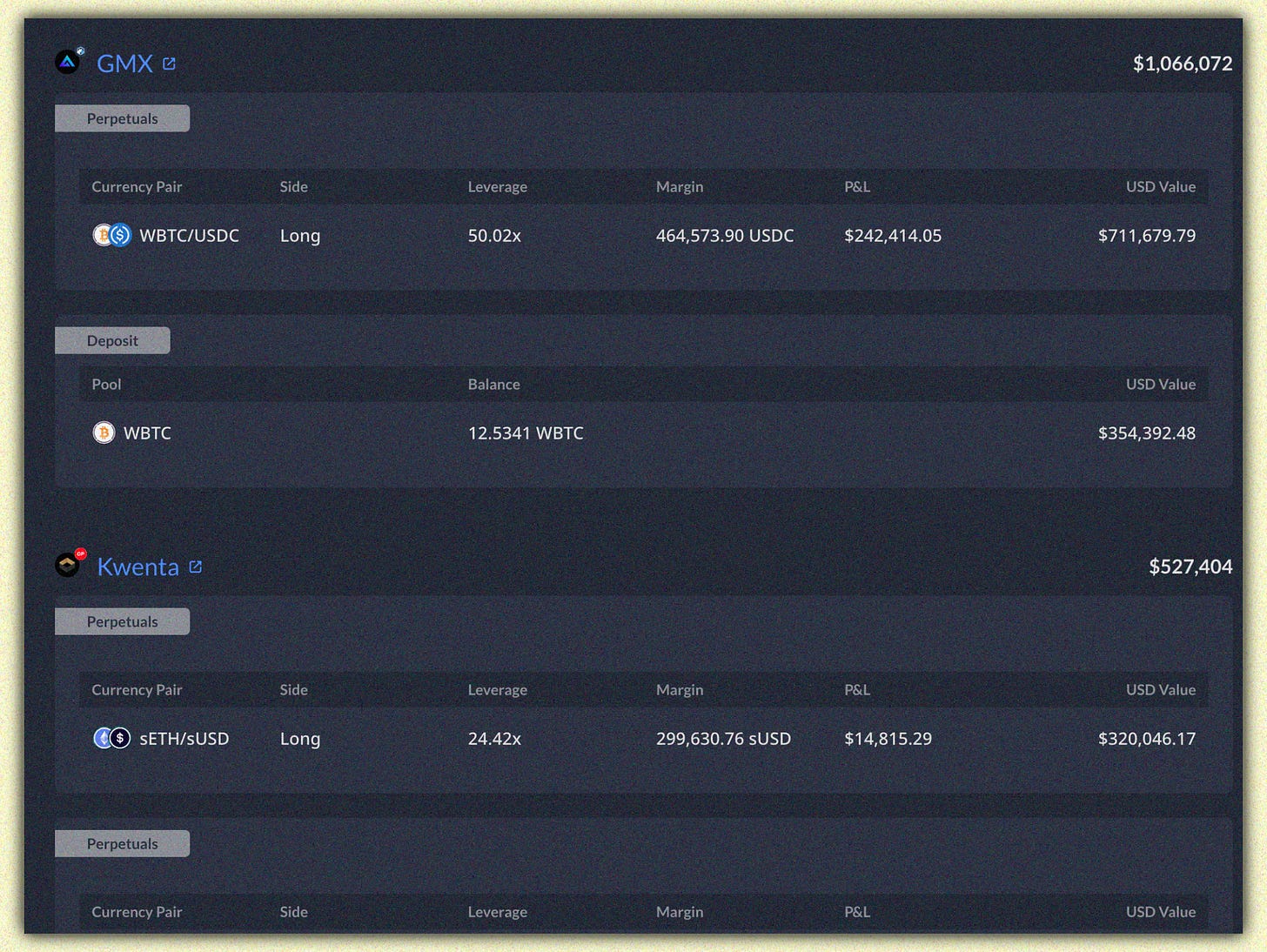
Task: Click the external link icon beside GMX
Action: coord(170,64)
